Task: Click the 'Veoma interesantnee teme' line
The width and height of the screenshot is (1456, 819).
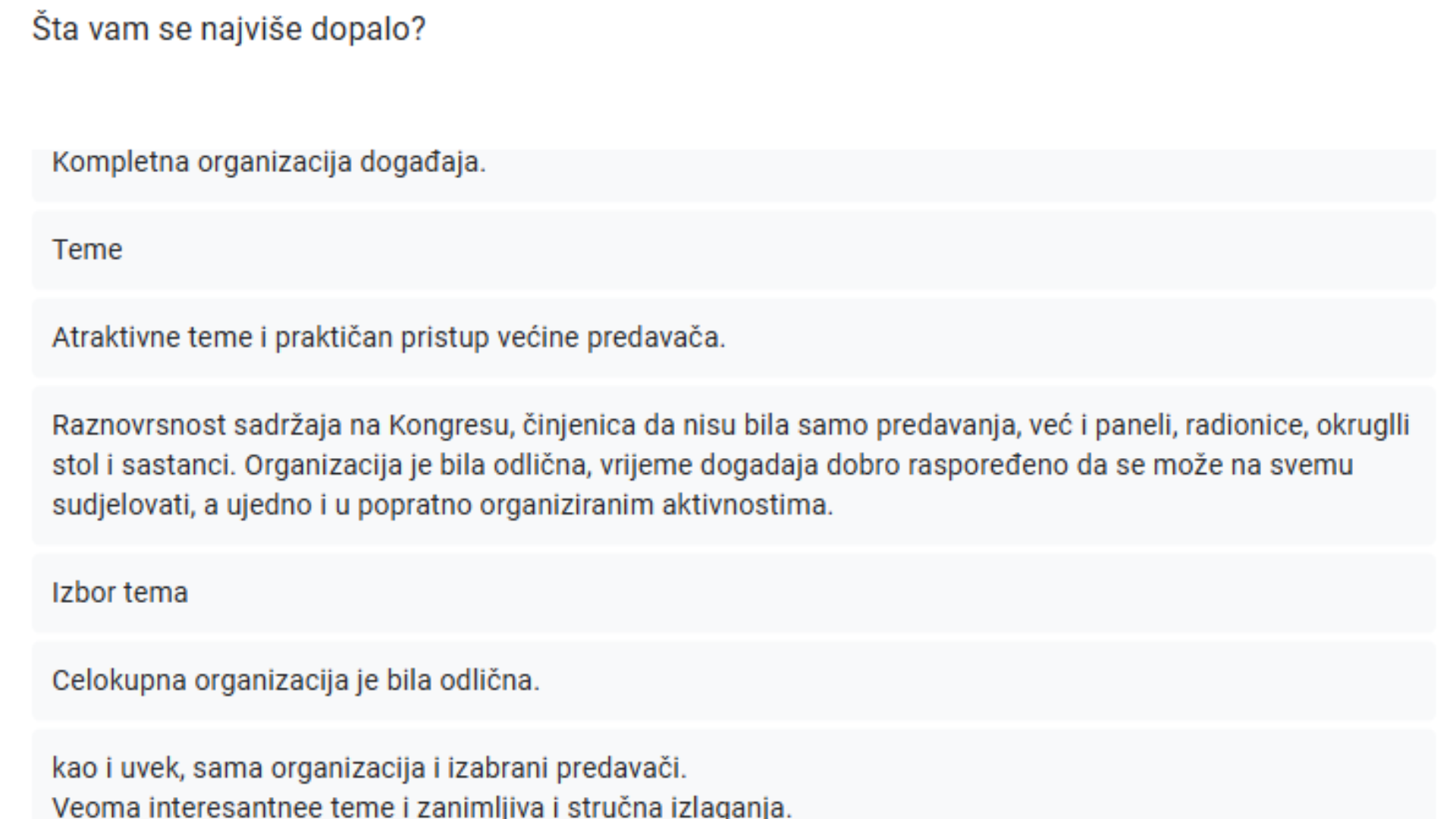Action: point(422,806)
